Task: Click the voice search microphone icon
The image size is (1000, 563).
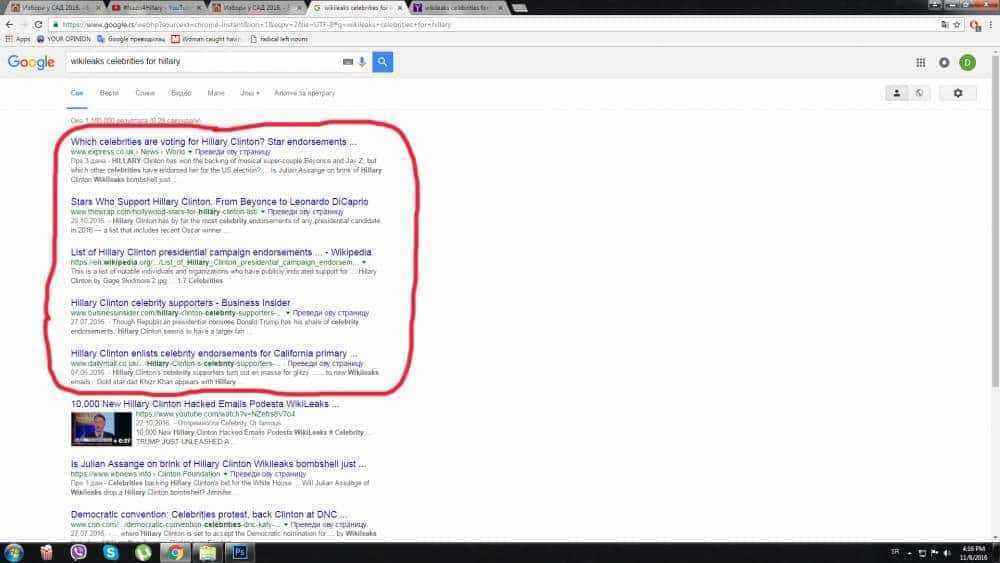Action: pyautogui.click(x=362, y=62)
